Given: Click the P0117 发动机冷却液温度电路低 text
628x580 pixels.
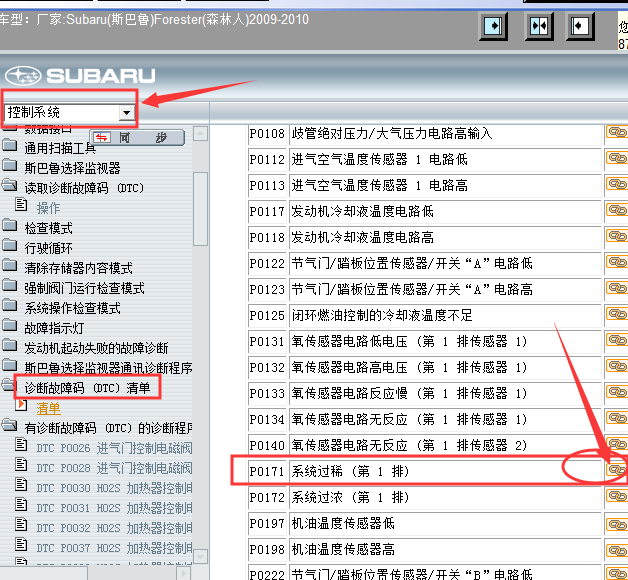Looking at the screenshot, I should pyautogui.click(x=362, y=211).
